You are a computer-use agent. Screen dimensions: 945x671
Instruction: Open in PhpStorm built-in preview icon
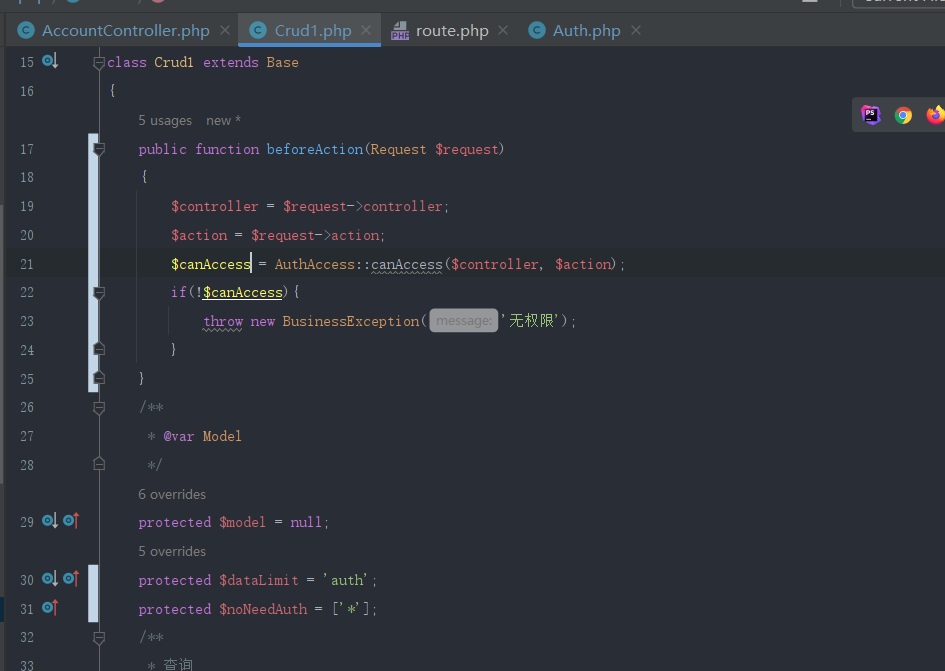tap(871, 115)
